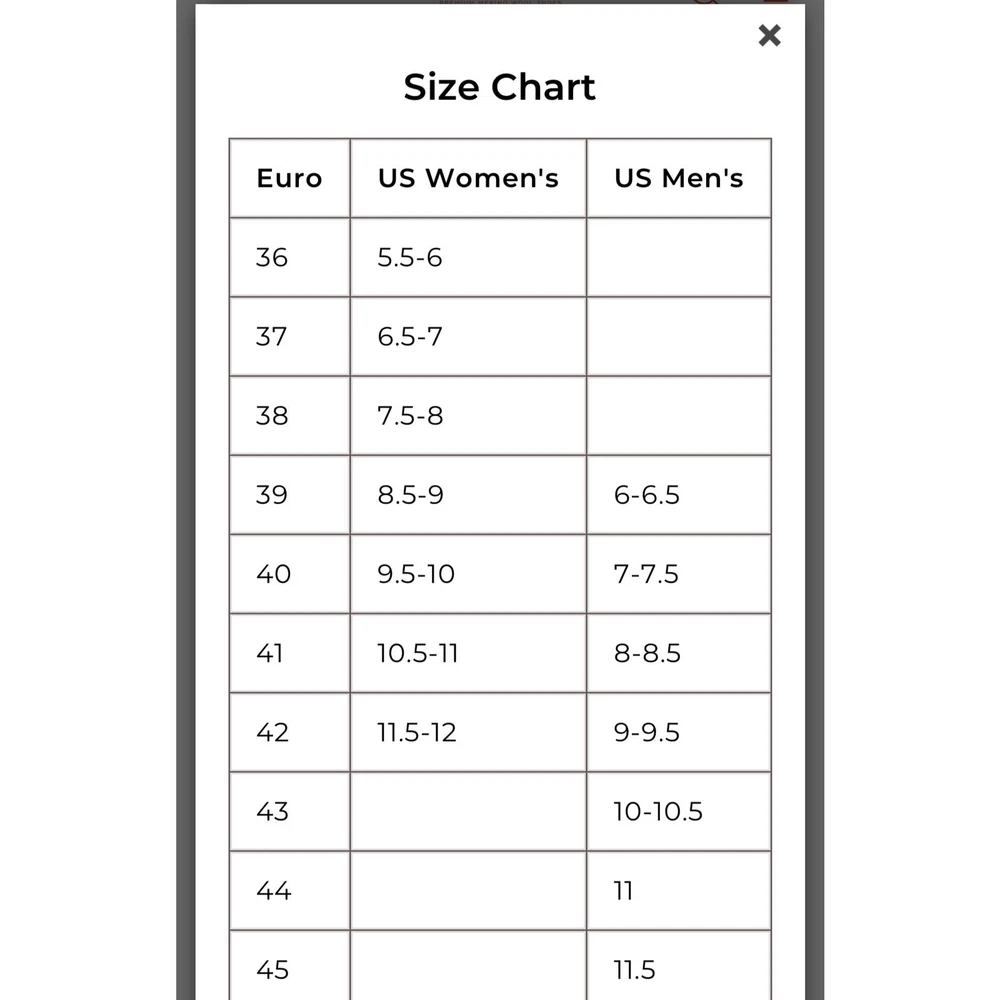
Task: Click the 8.5-9 women's size cell
Action: tap(468, 494)
